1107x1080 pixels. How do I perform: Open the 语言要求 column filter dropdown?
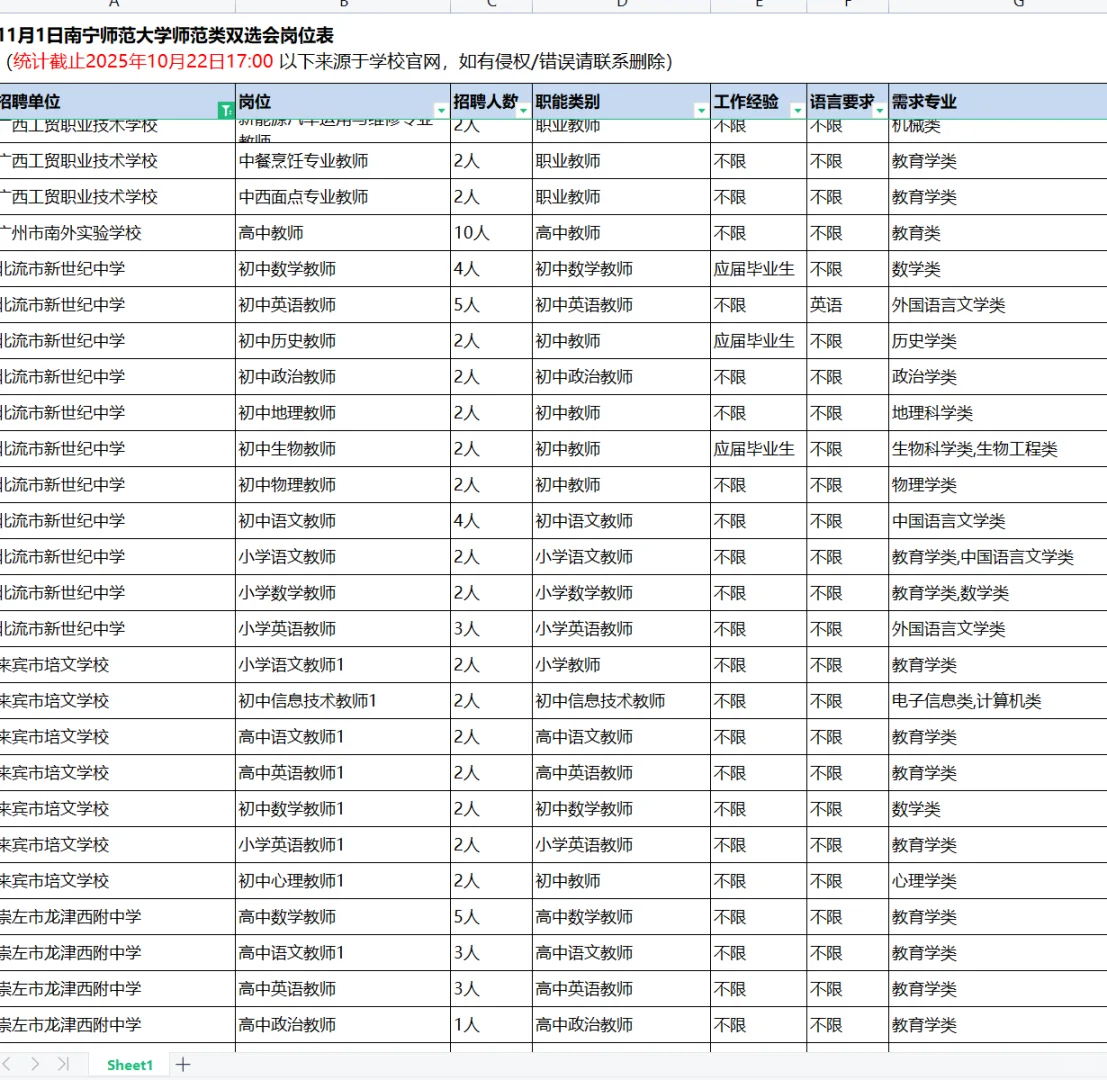(x=879, y=110)
